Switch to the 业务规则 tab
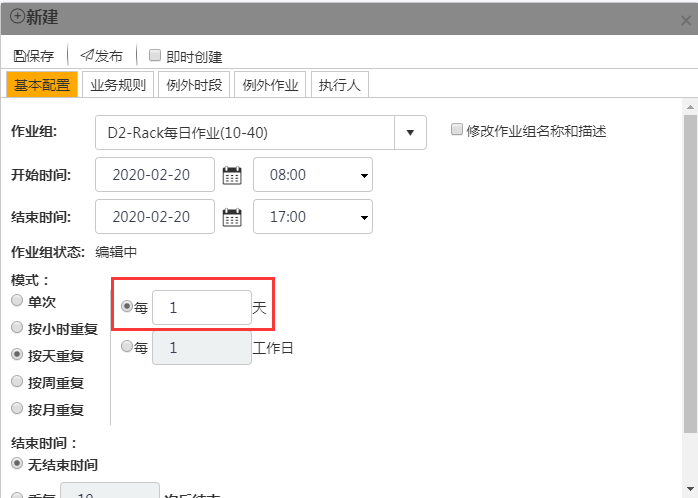The height and width of the screenshot is (498, 698). point(118,85)
